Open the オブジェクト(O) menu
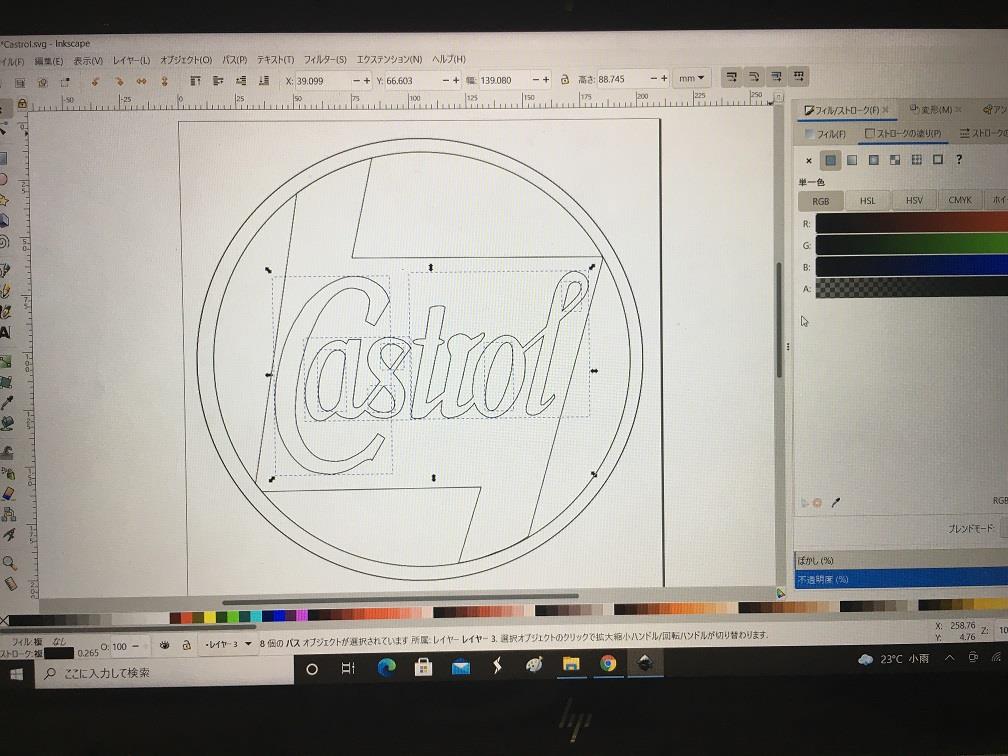The height and width of the screenshot is (756, 1008). [x=186, y=60]
